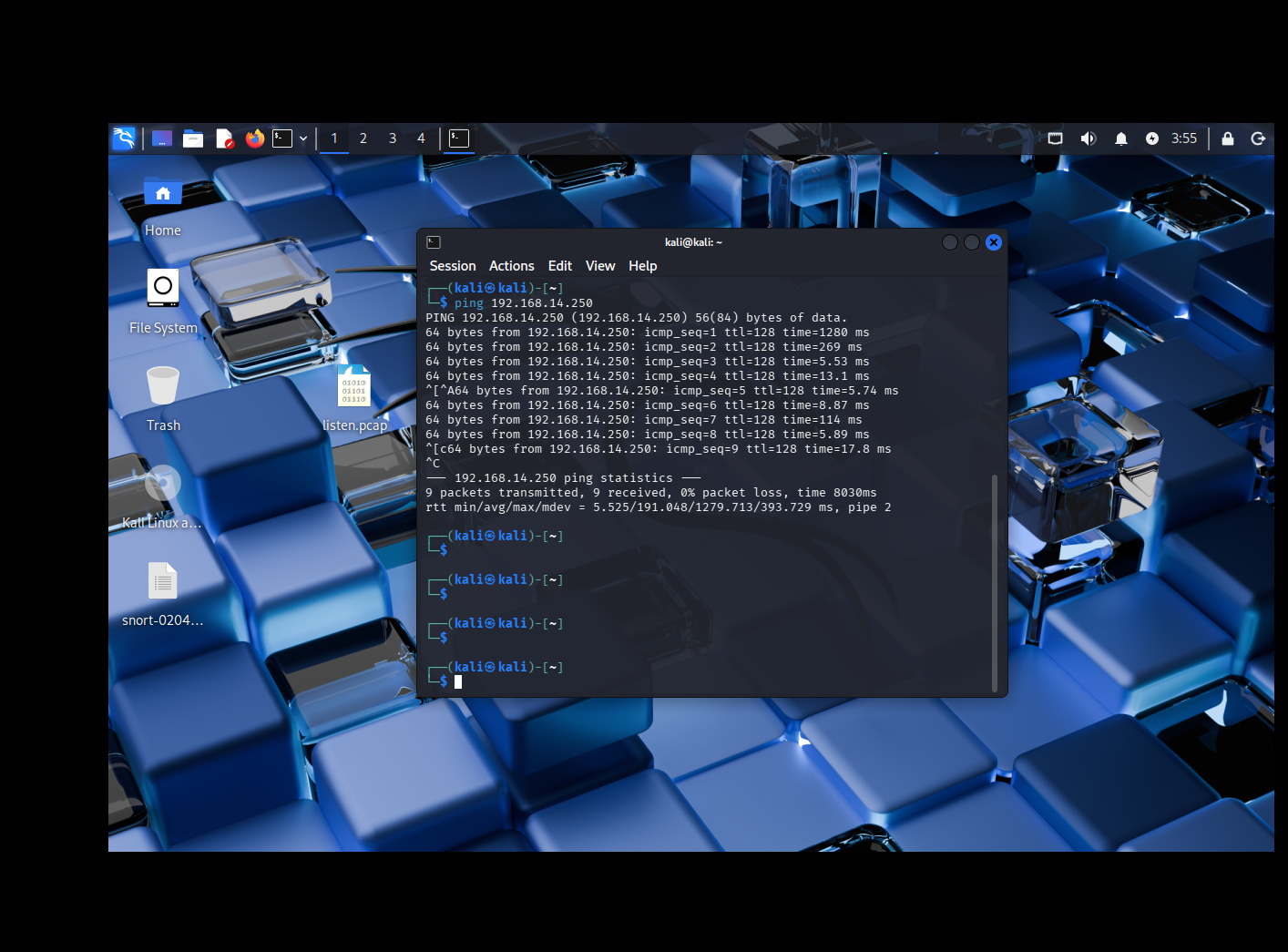Viewport: 1288px width, 952px height.
Task: Click the 'kali@kali: ~' window title
Action: (x=693, y=242)
